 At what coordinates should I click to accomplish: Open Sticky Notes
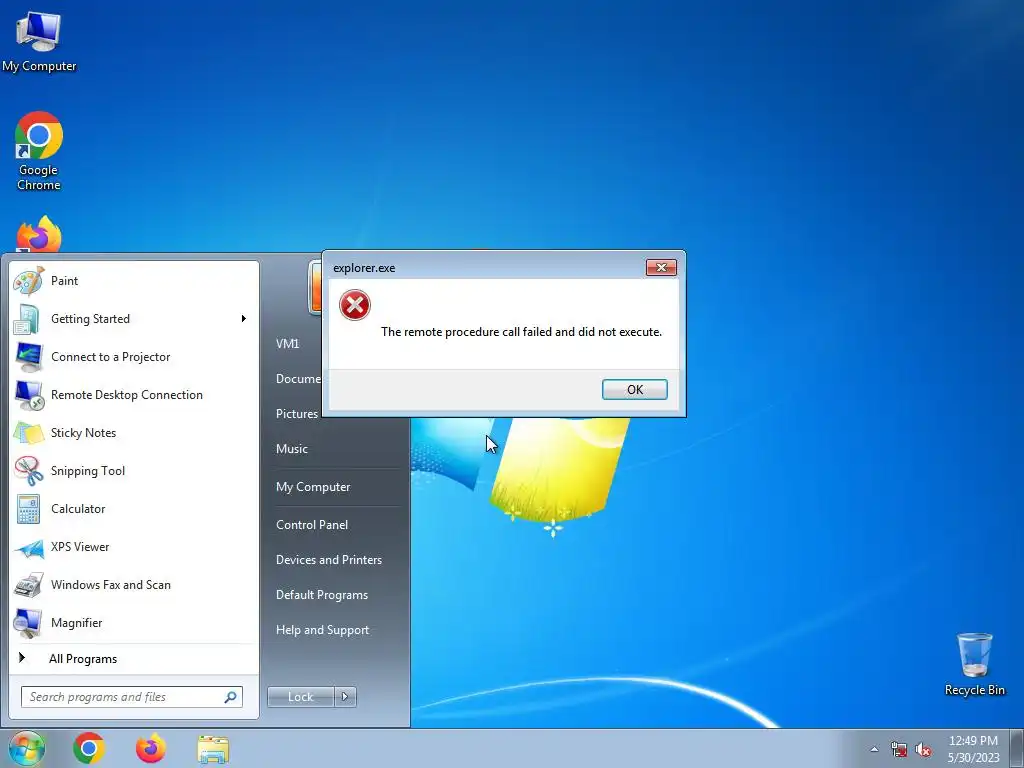134,433
